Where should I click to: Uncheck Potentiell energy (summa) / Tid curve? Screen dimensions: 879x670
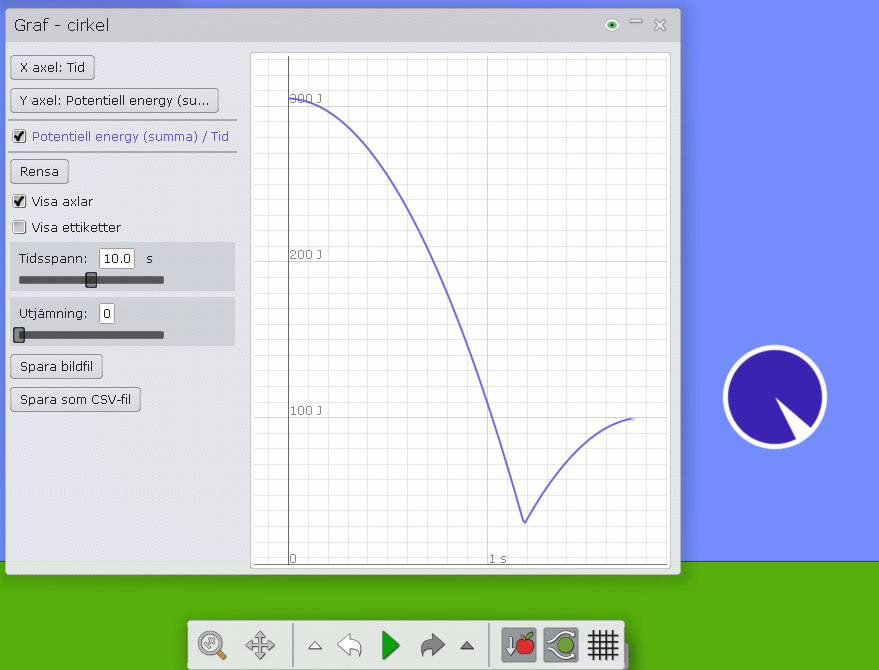pos(19,137)
